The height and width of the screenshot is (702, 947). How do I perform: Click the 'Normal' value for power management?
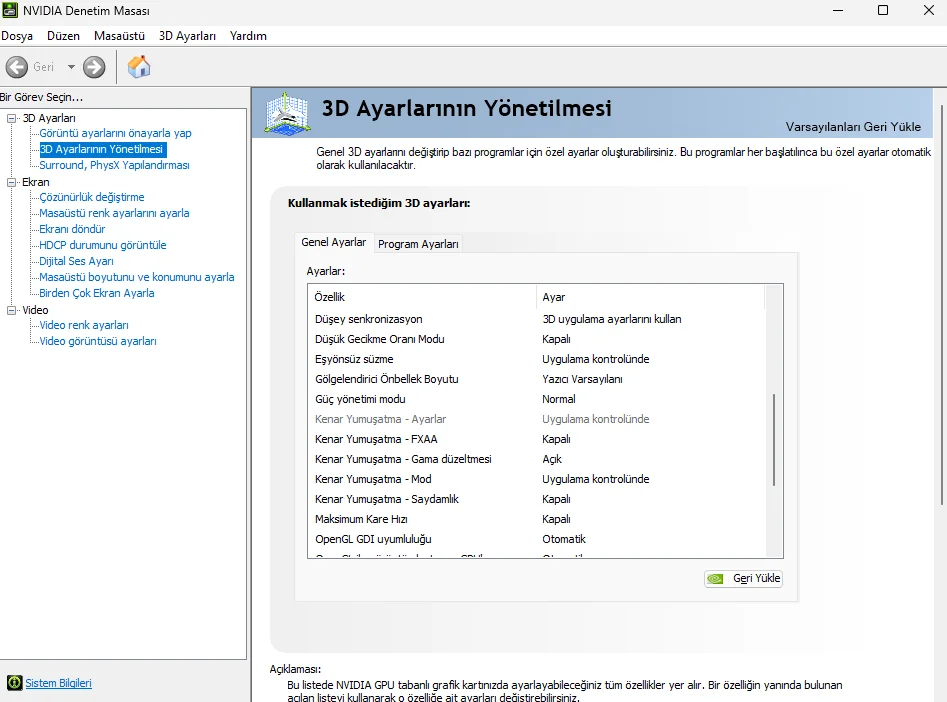pyautogui.click(x=559, y=399)
